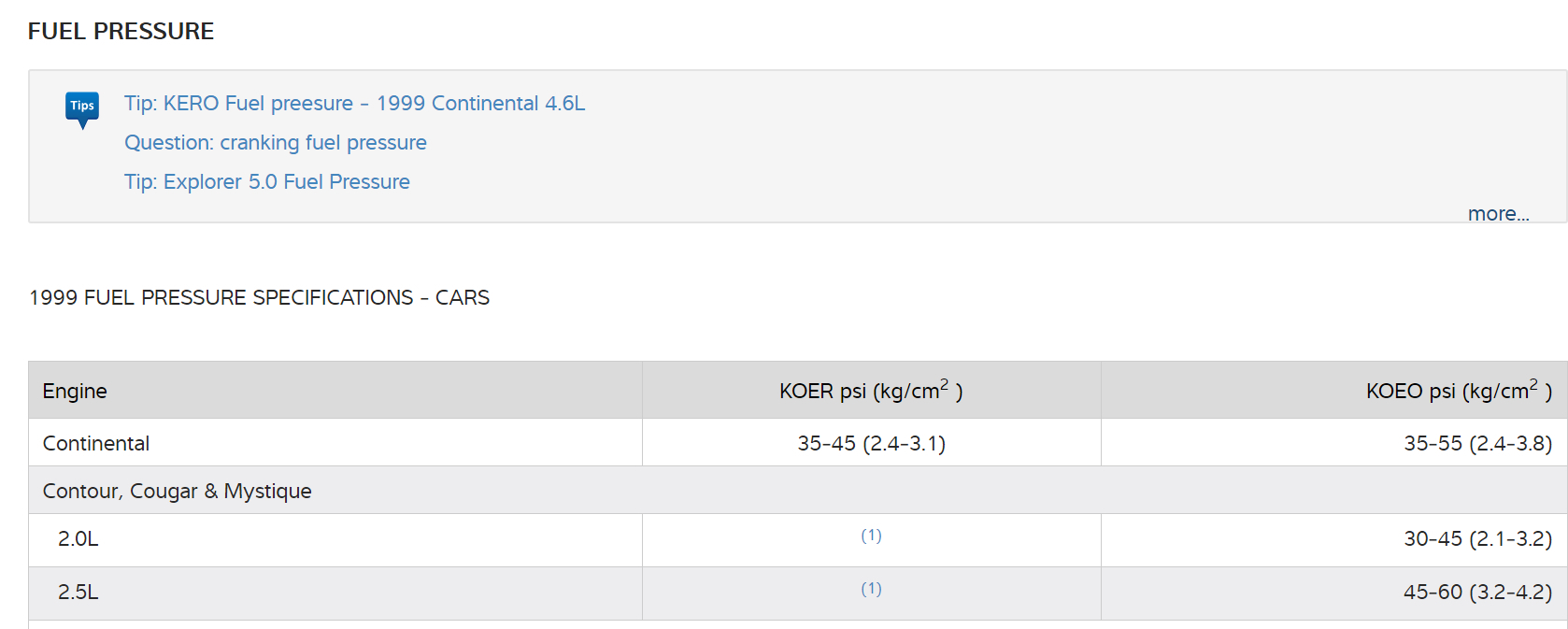1568x629 pixels.
Task: Select the 2.5L engine cell
Action: (78, 592)
